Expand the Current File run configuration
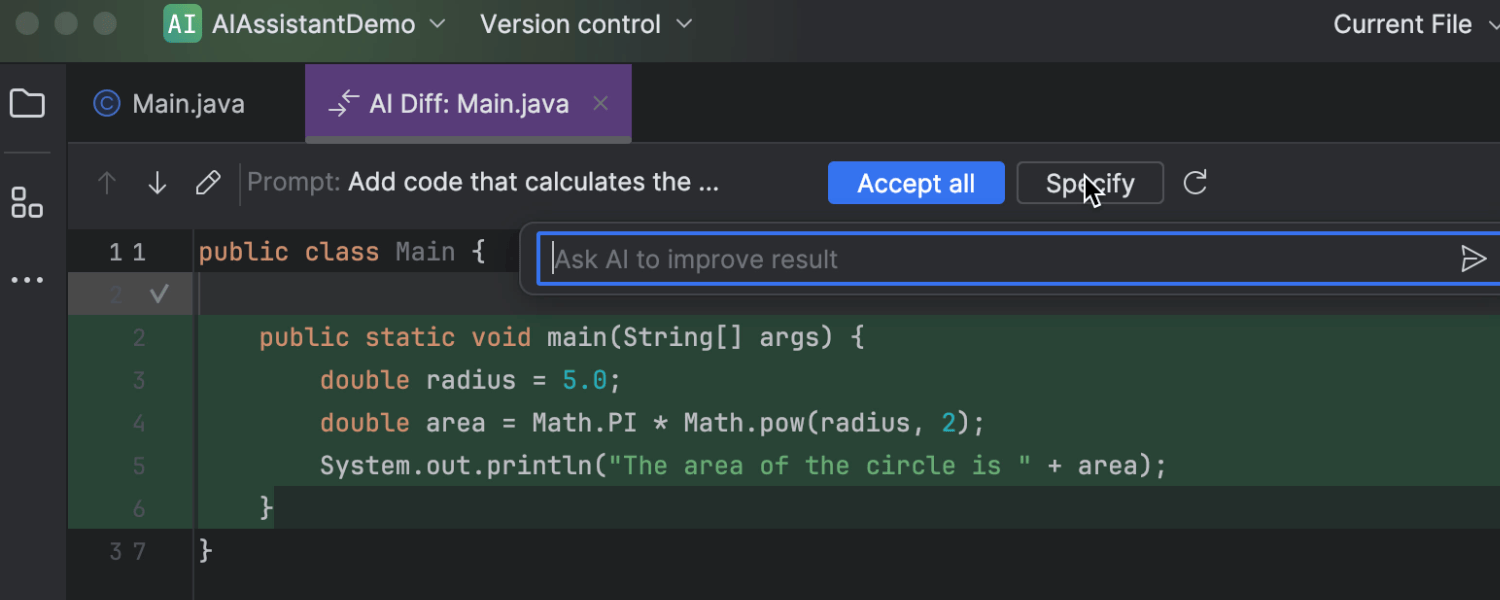 (1415, 24)
